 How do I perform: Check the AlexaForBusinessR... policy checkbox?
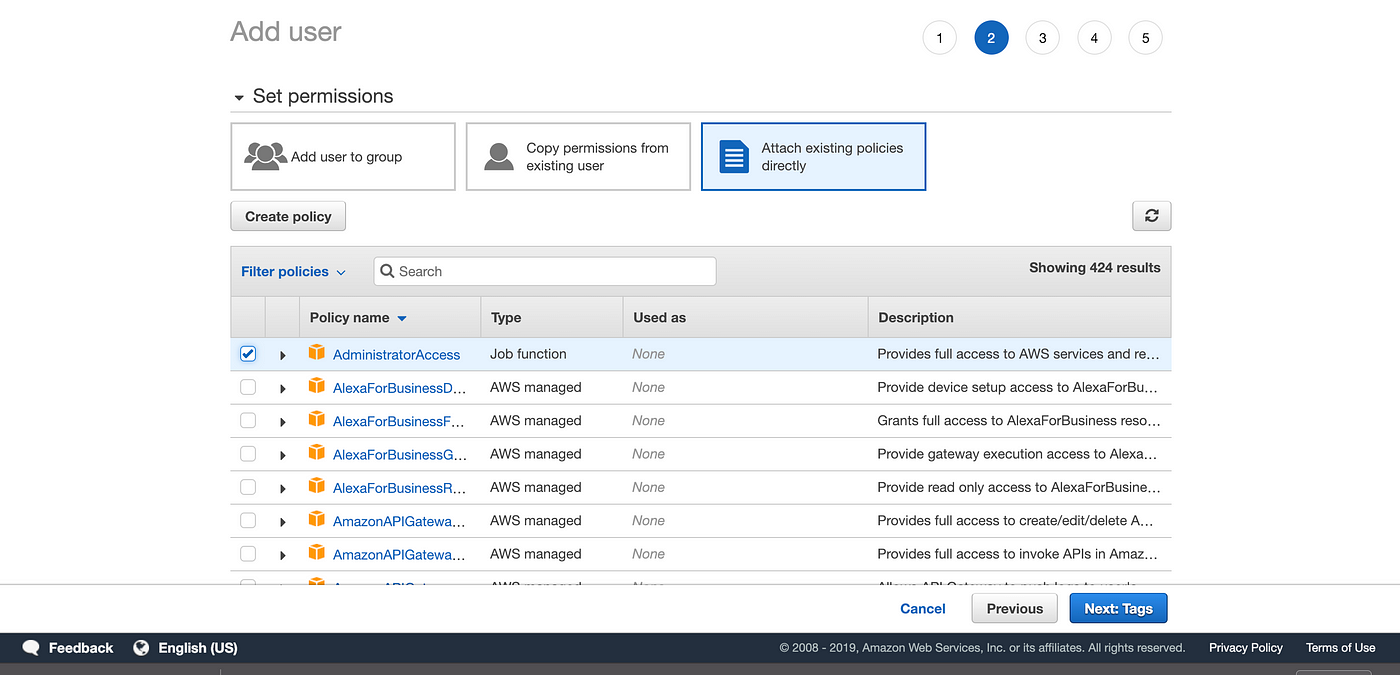point(248,487)
